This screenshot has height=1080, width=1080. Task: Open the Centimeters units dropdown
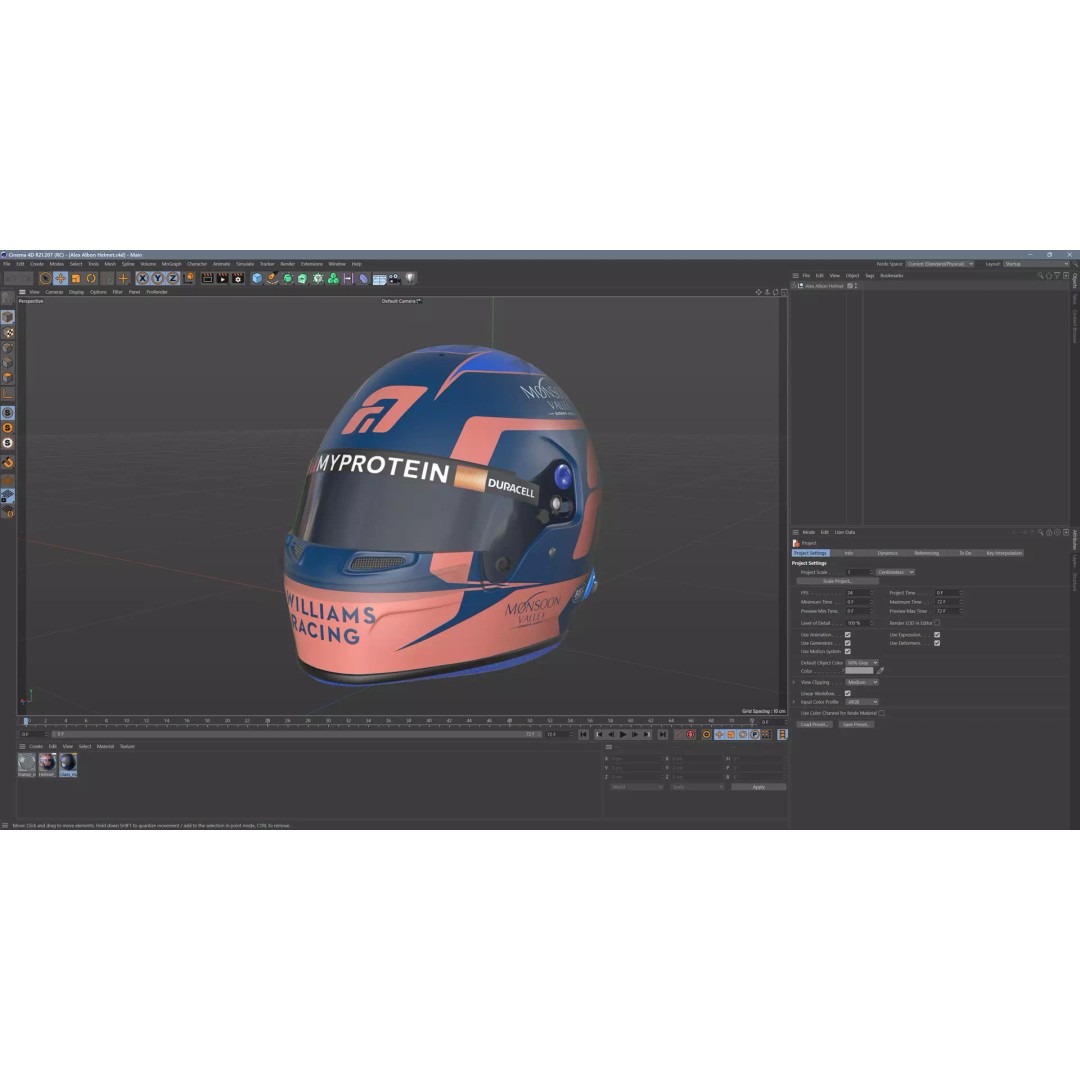(x=896, y=572)
